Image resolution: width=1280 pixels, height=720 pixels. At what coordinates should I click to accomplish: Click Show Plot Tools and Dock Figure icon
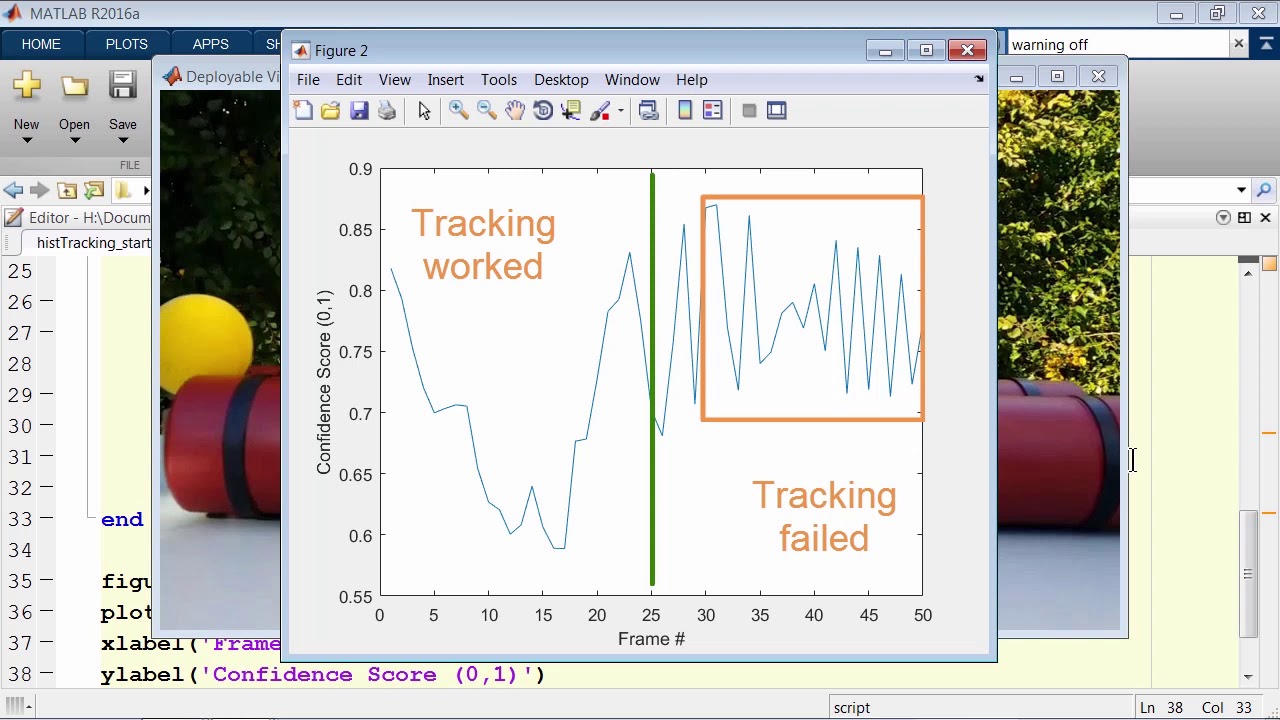(x=777, y=111)
